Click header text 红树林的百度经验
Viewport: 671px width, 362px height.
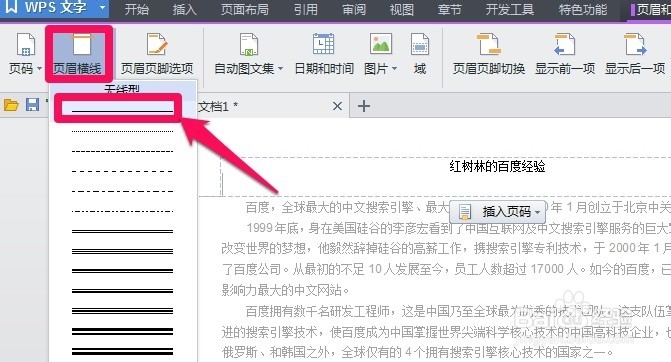[497, 166]
